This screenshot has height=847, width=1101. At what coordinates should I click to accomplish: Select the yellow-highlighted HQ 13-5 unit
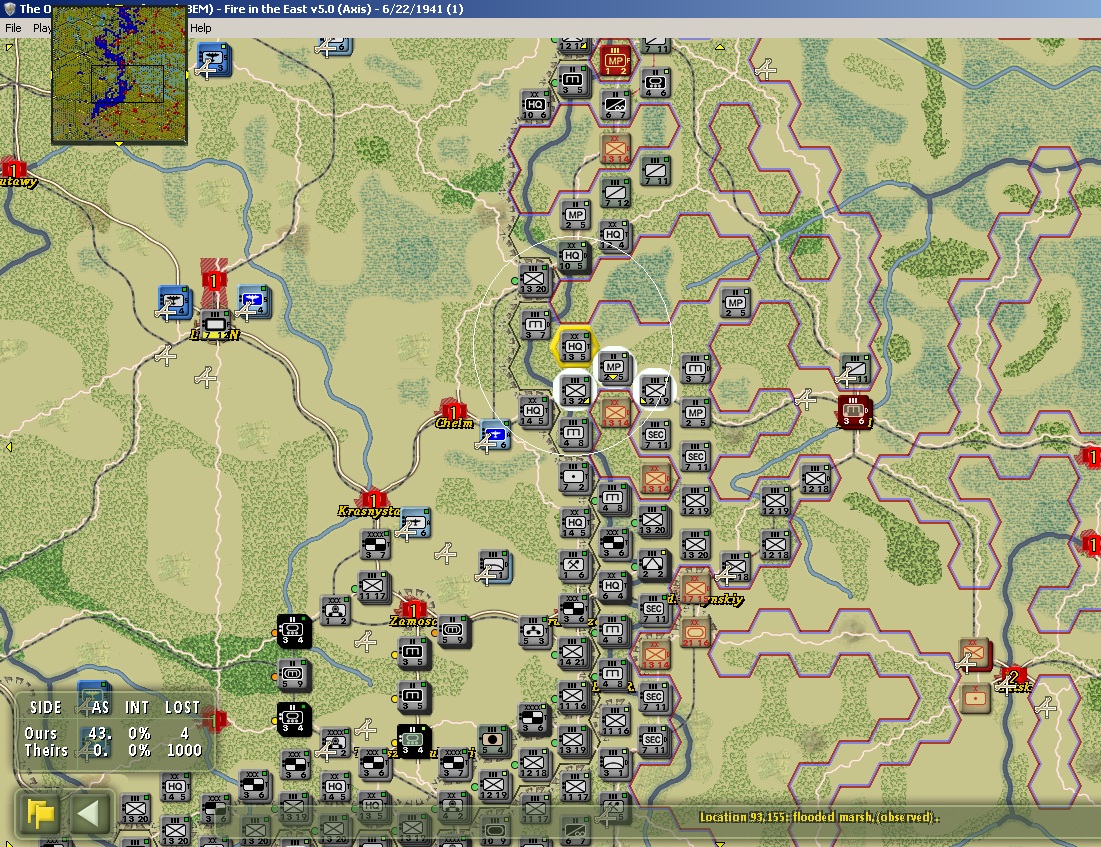click(x=574, y=347)
